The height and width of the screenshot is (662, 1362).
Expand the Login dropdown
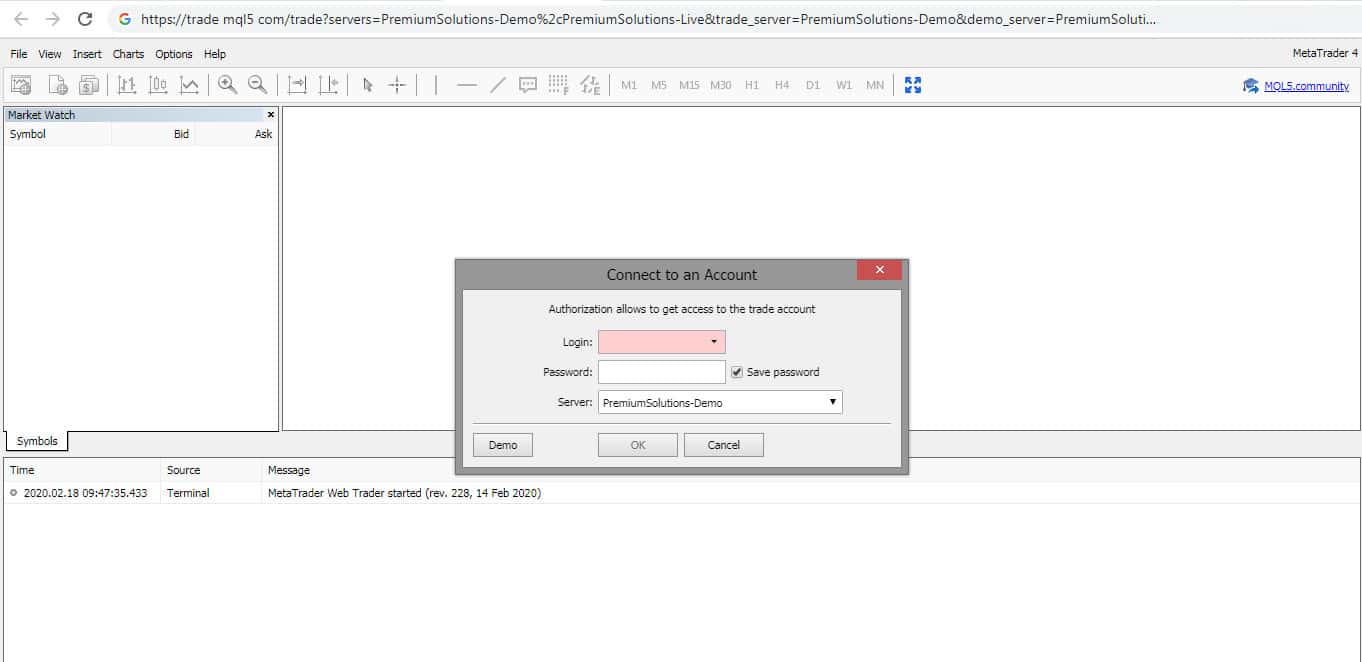pyautogui.click(x=714, y=342)
